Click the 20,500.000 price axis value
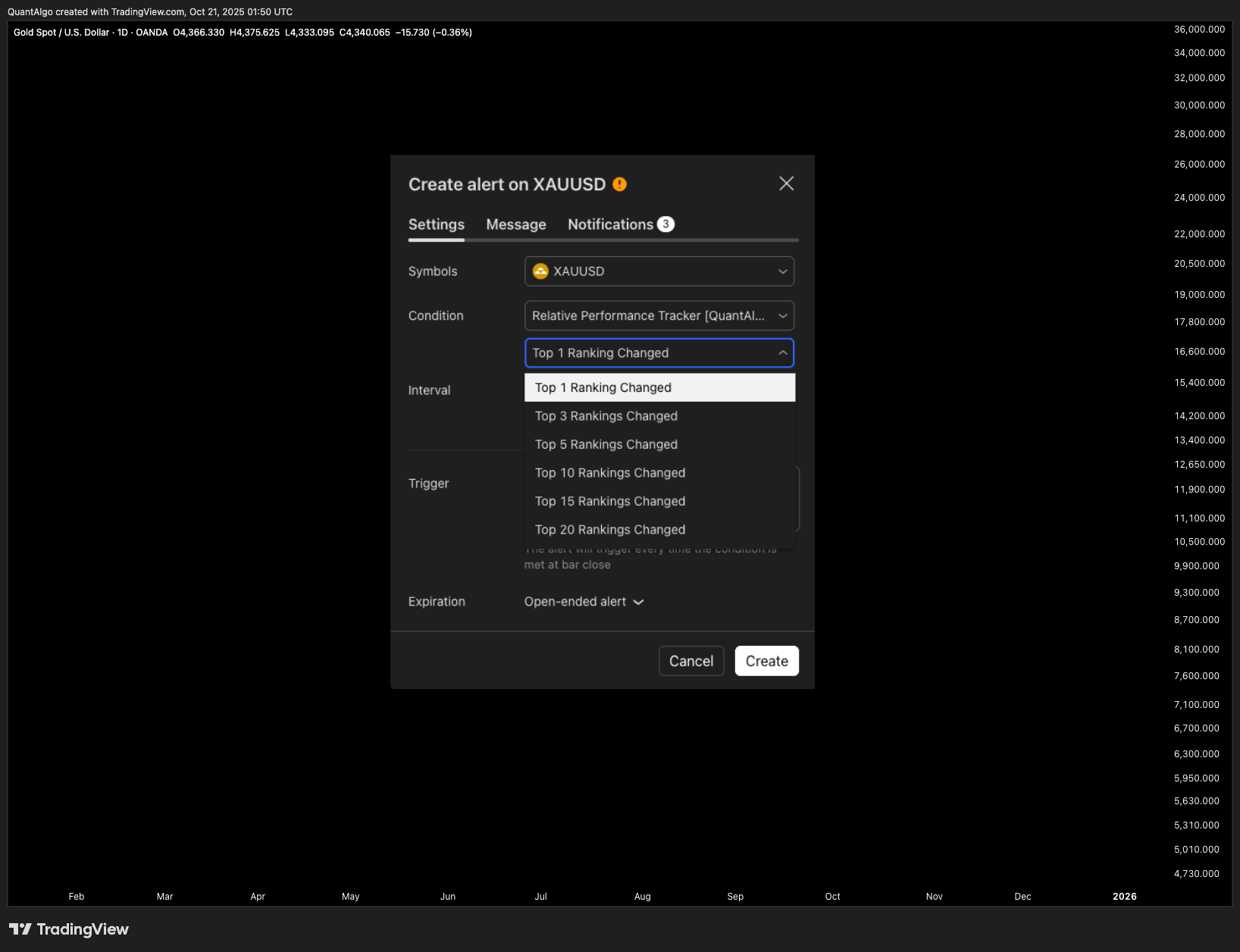The width and height of the screenshot is (1240, 952). [x=1199, y=264]
